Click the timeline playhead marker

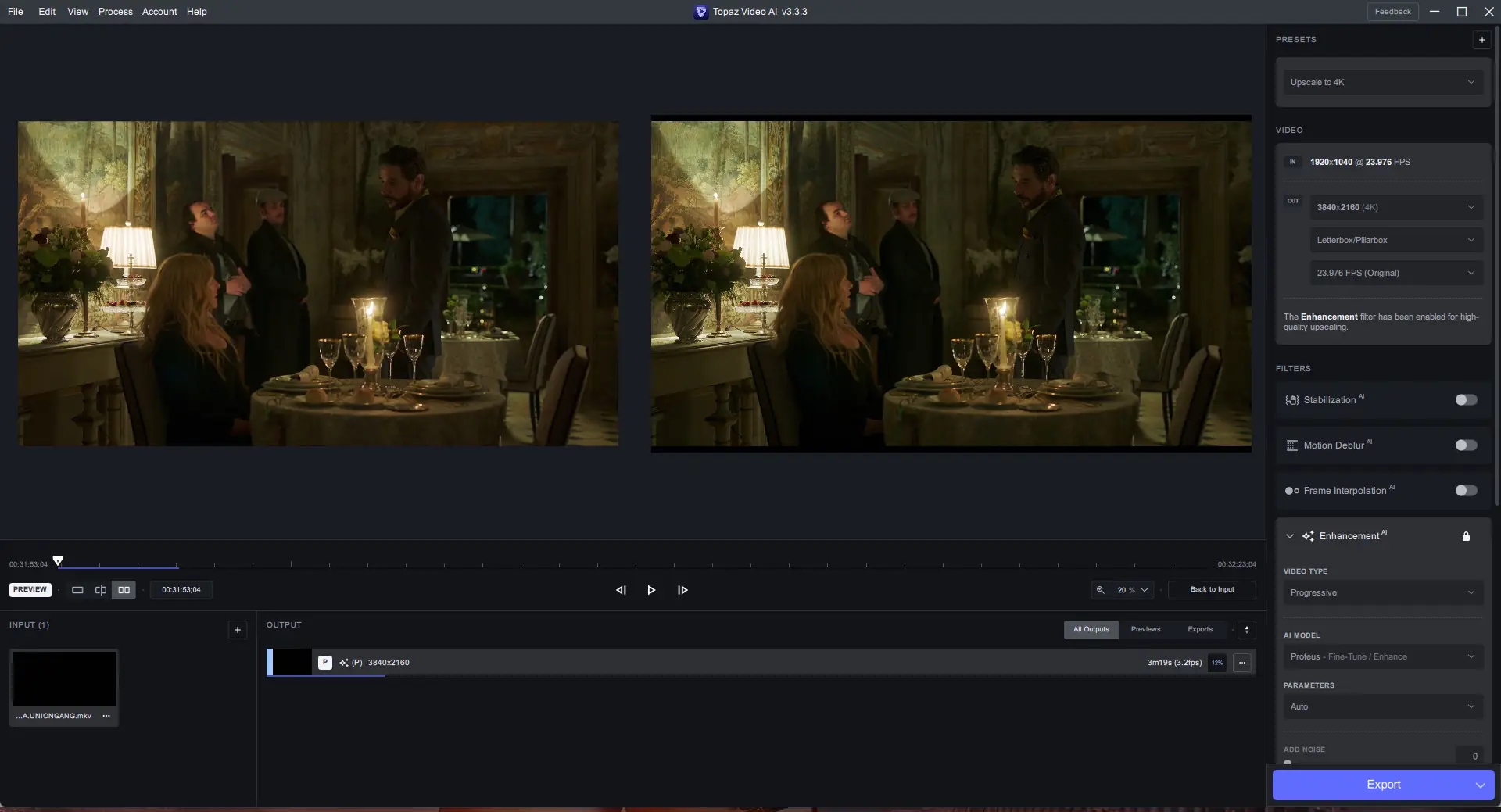tap(58, 560)
